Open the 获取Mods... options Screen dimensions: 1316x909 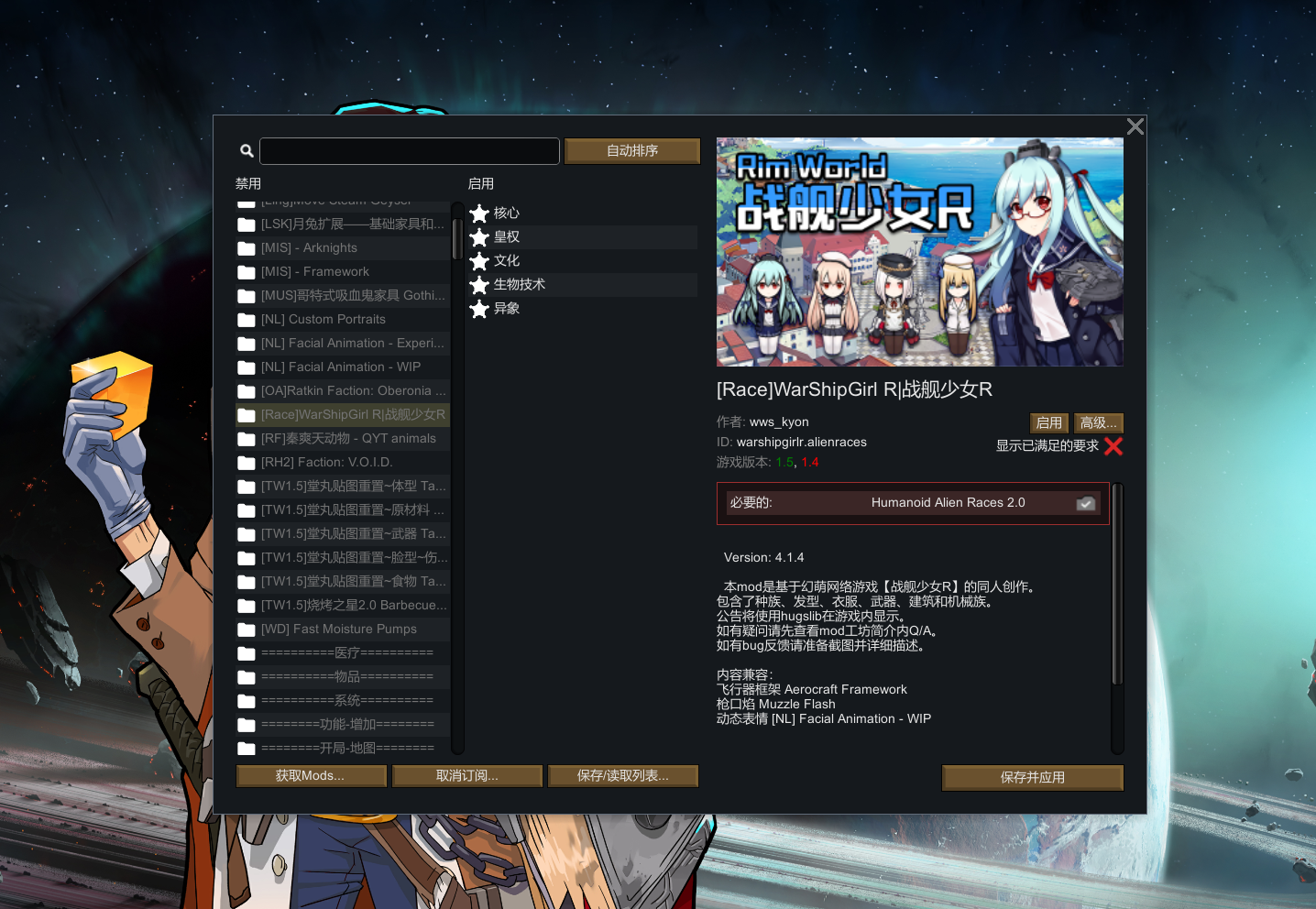tap(311, 776)
